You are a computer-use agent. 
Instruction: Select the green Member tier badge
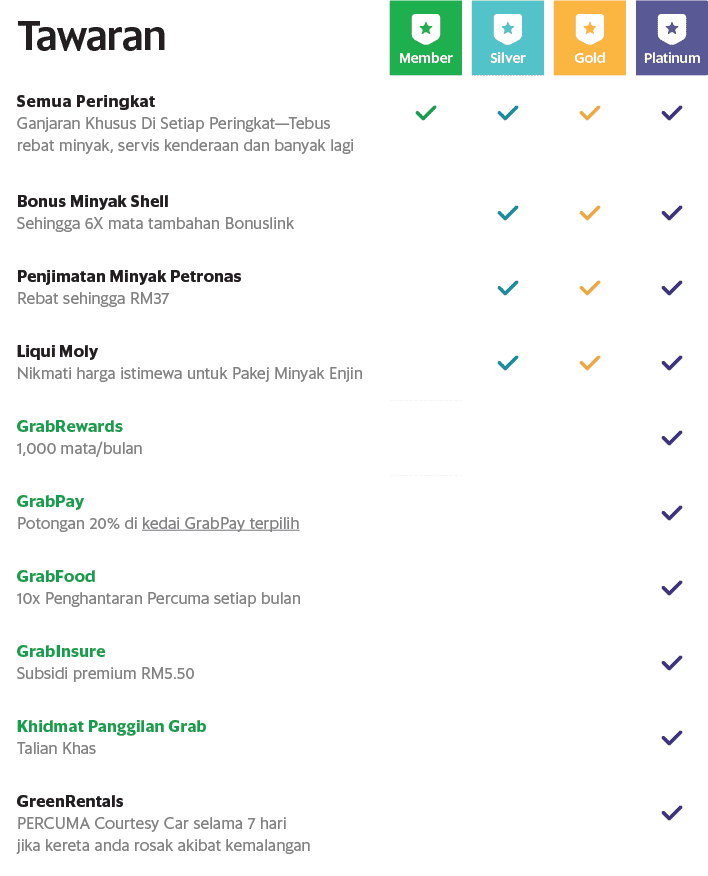tap(426, 38)
